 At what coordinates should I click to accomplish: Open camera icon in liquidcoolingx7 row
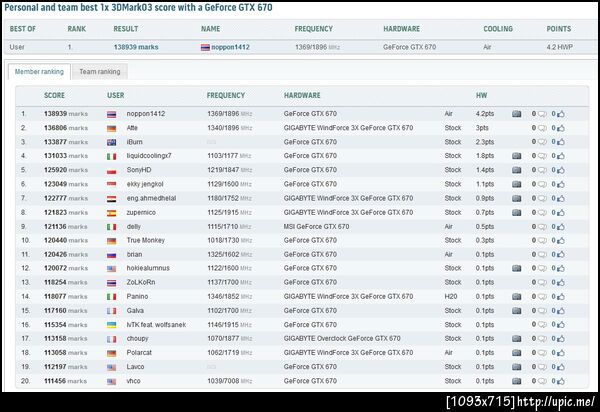click(516, 156)
